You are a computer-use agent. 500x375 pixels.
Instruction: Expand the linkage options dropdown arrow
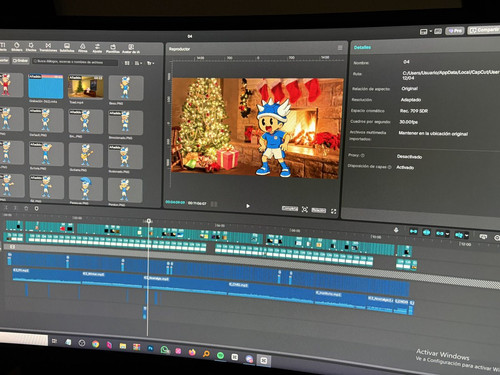(x=447, y=234)
